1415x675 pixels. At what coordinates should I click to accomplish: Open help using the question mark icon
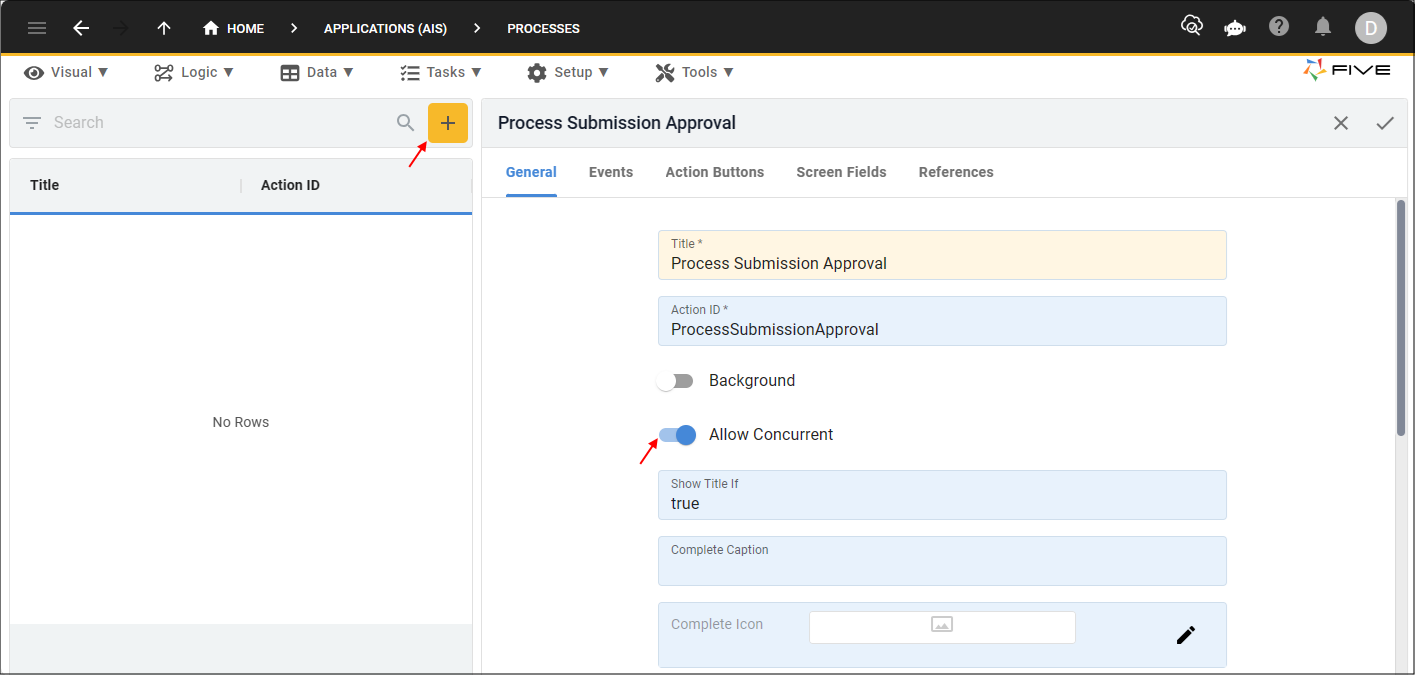pyautogui.click(x=1278, y=27)
